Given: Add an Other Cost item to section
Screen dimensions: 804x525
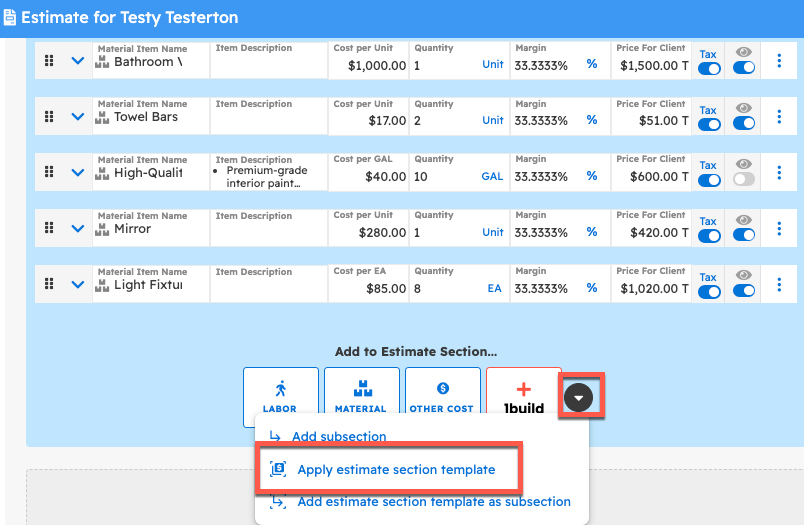Looking at the screenshot, I should coord(441,397).
